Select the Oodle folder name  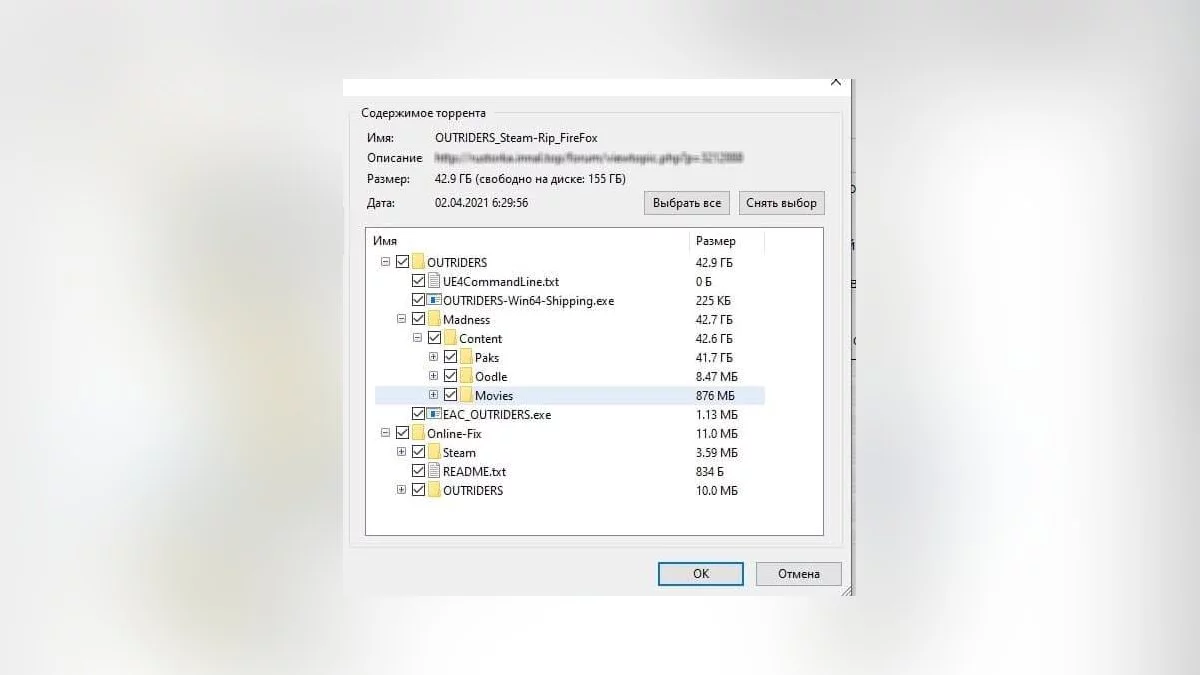491,376
